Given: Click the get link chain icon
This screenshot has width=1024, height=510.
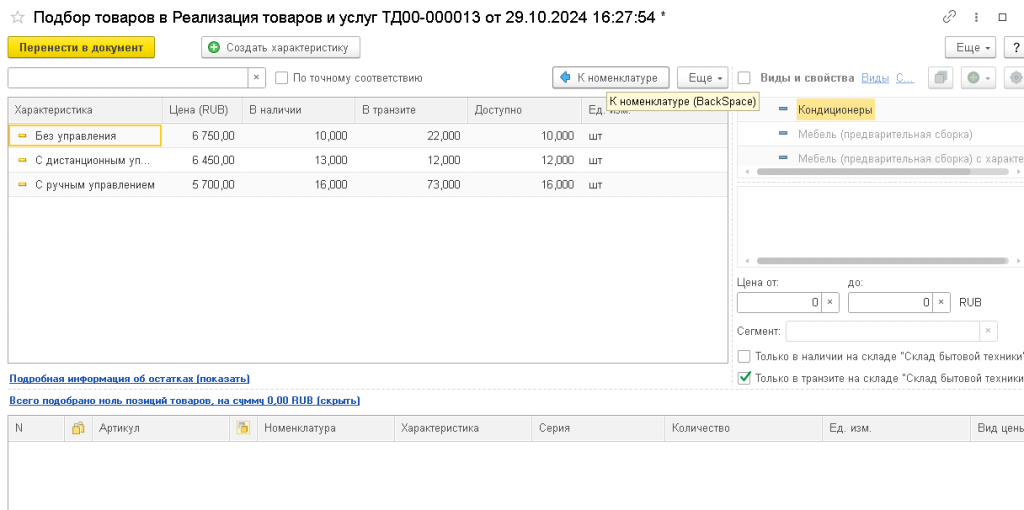Looking at the screenshot, I should [x=950, y=18].
